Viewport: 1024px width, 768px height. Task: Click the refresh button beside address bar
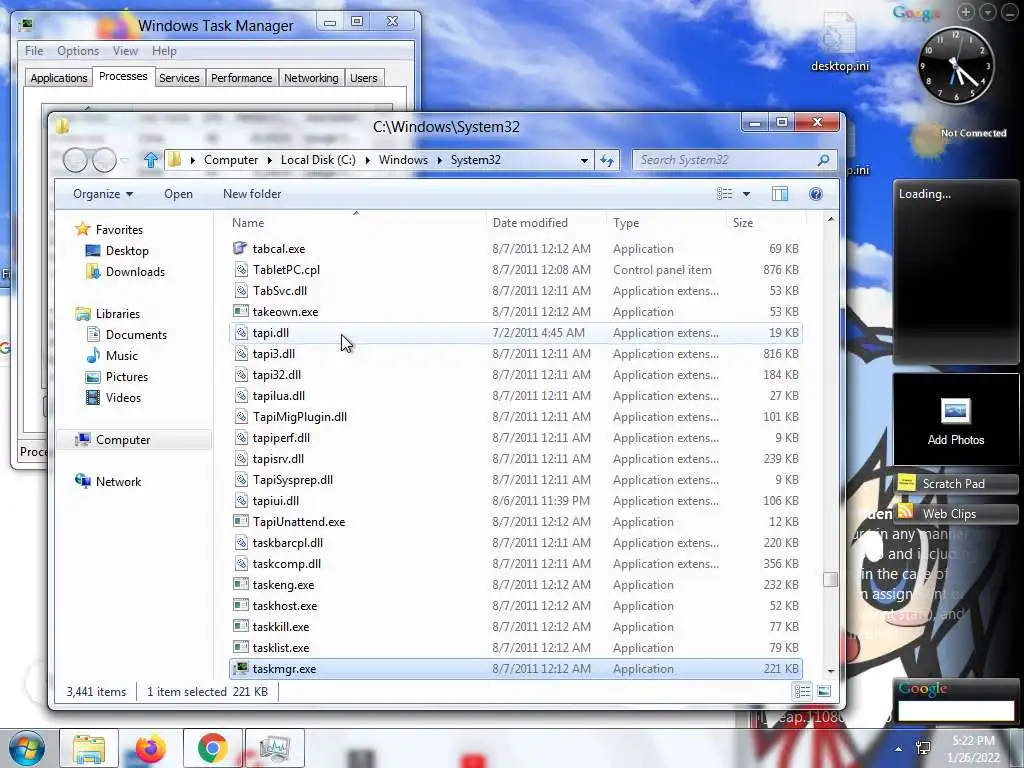click(607, 160)
